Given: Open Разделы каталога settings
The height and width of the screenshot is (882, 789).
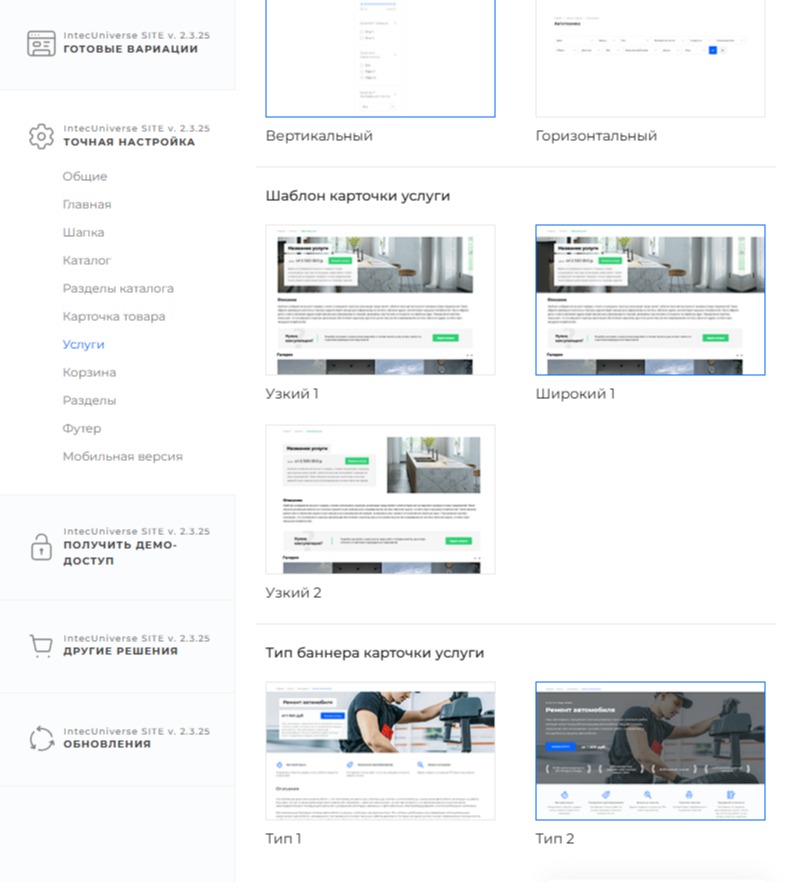Looking at the screenshot, I should (x=118, y=289).
